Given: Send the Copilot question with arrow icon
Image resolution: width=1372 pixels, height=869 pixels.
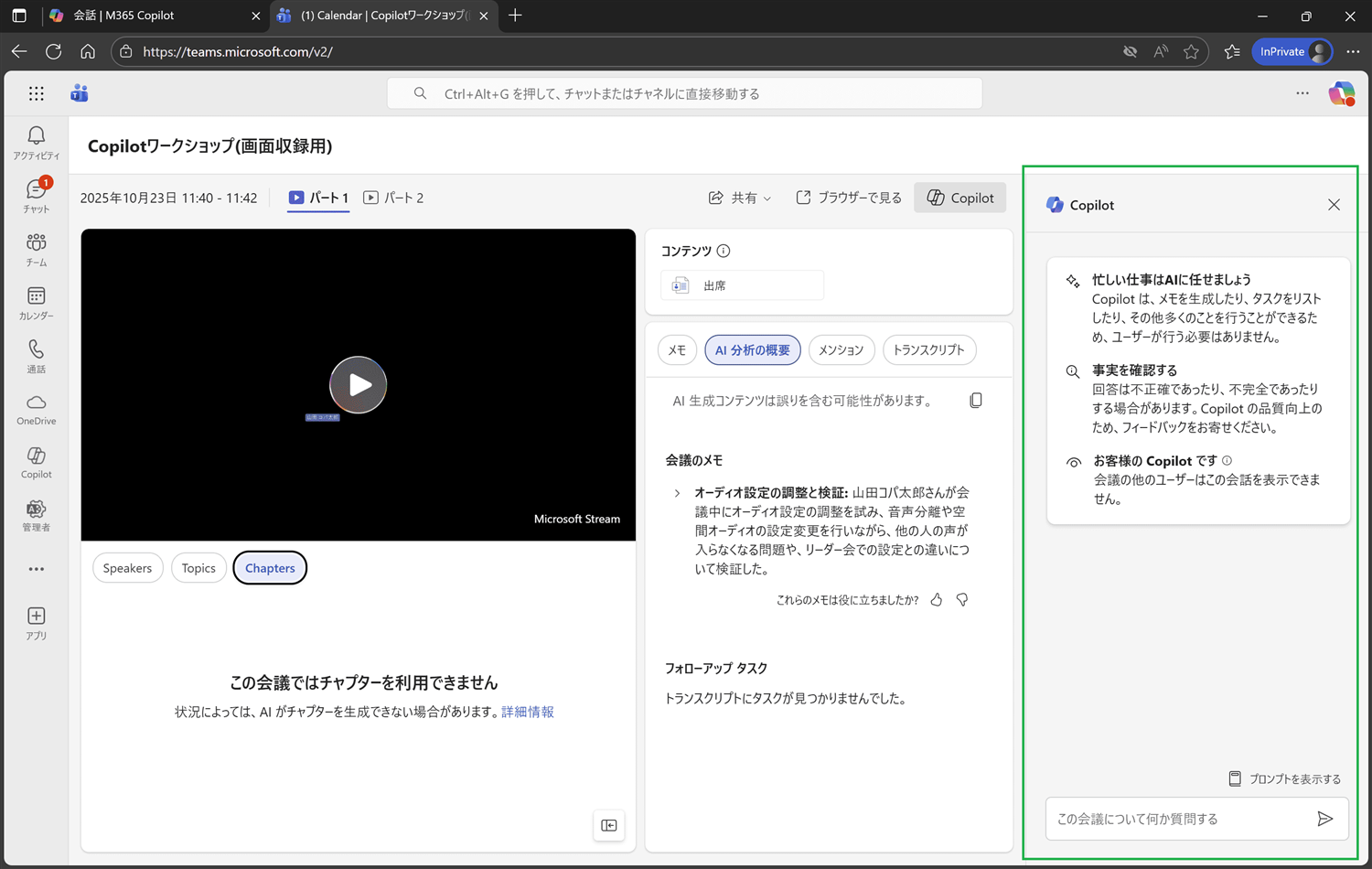Looking at the screenshot, I should pos(1325,819).
